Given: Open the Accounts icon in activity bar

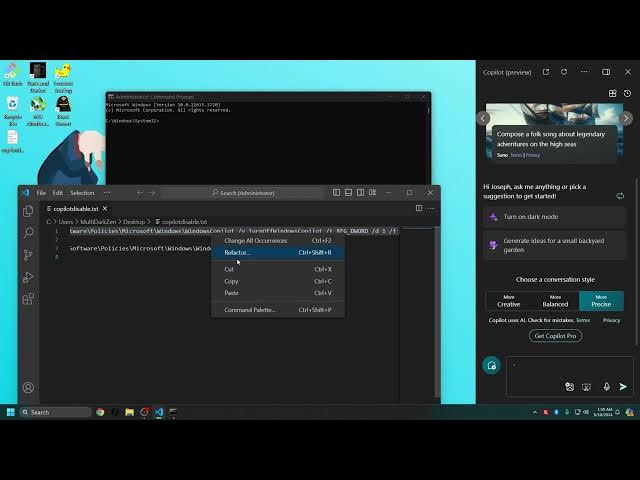Looking at the screenshot, I should [x=28, y=387].
